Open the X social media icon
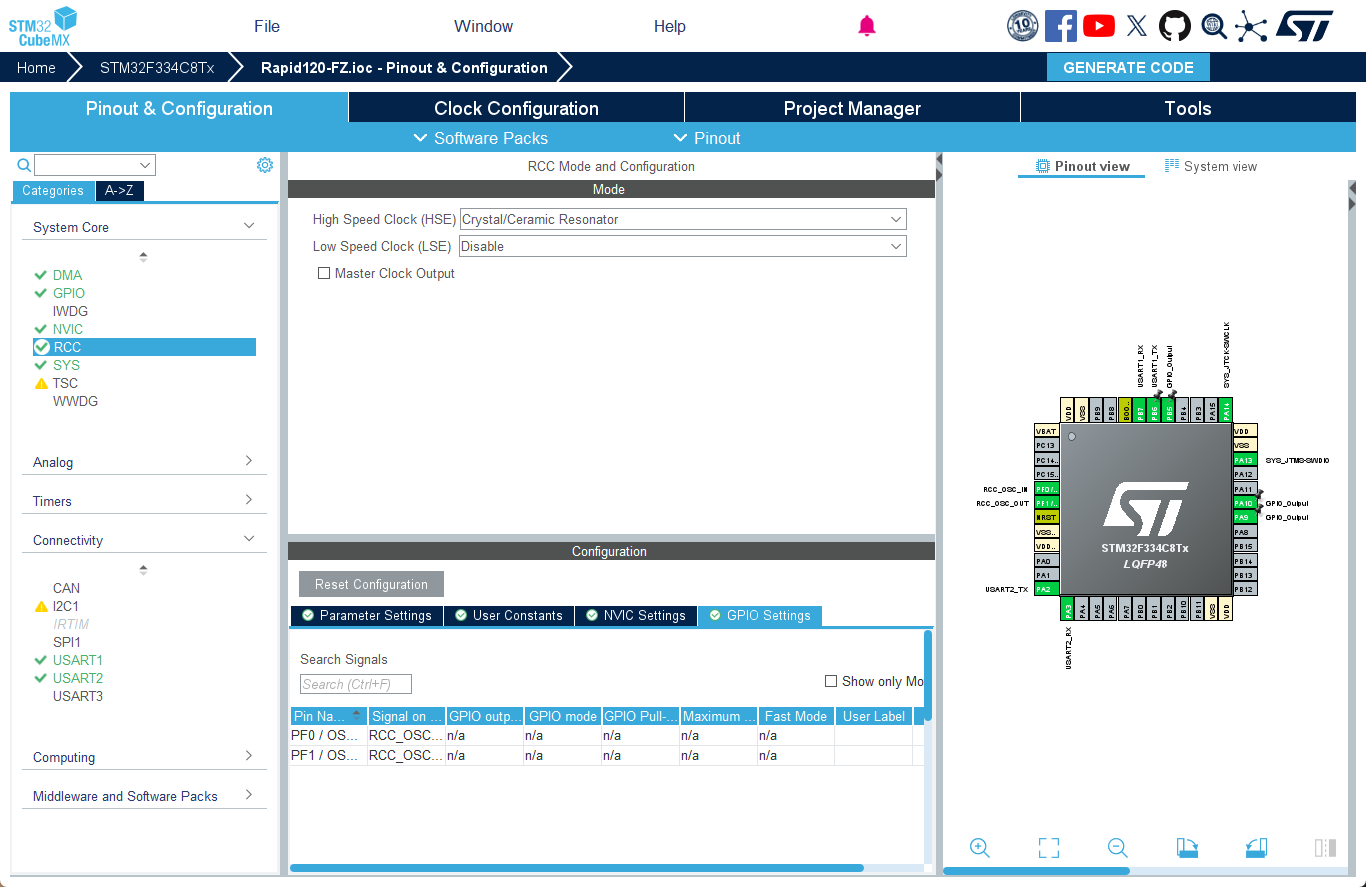The height and width of the screenshot is (887, 1366). pyautogui.click(x=1137, y=26)
